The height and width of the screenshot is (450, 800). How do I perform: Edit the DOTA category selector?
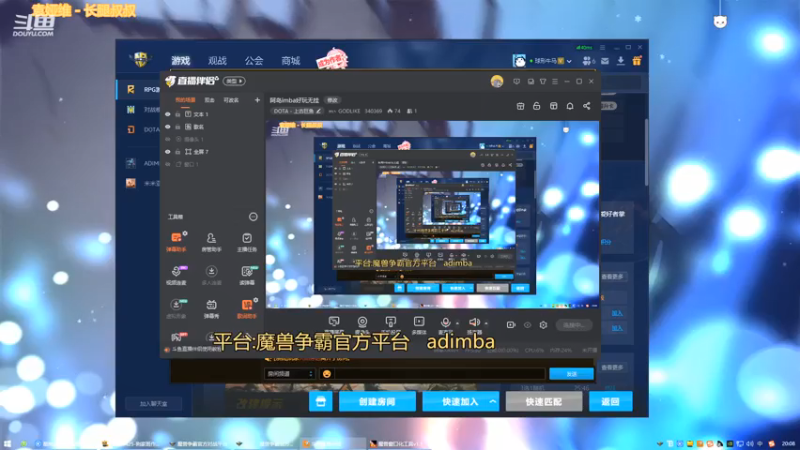pyautogui.click(x=297, y=111)
